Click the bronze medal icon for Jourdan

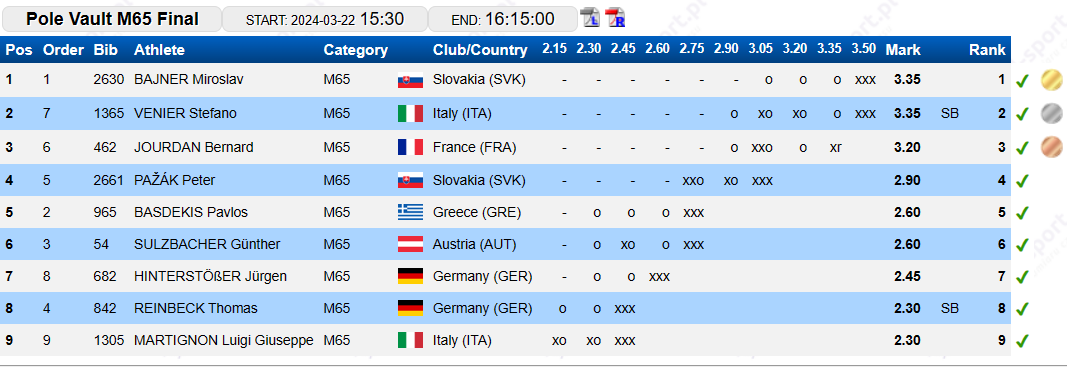1051,147
